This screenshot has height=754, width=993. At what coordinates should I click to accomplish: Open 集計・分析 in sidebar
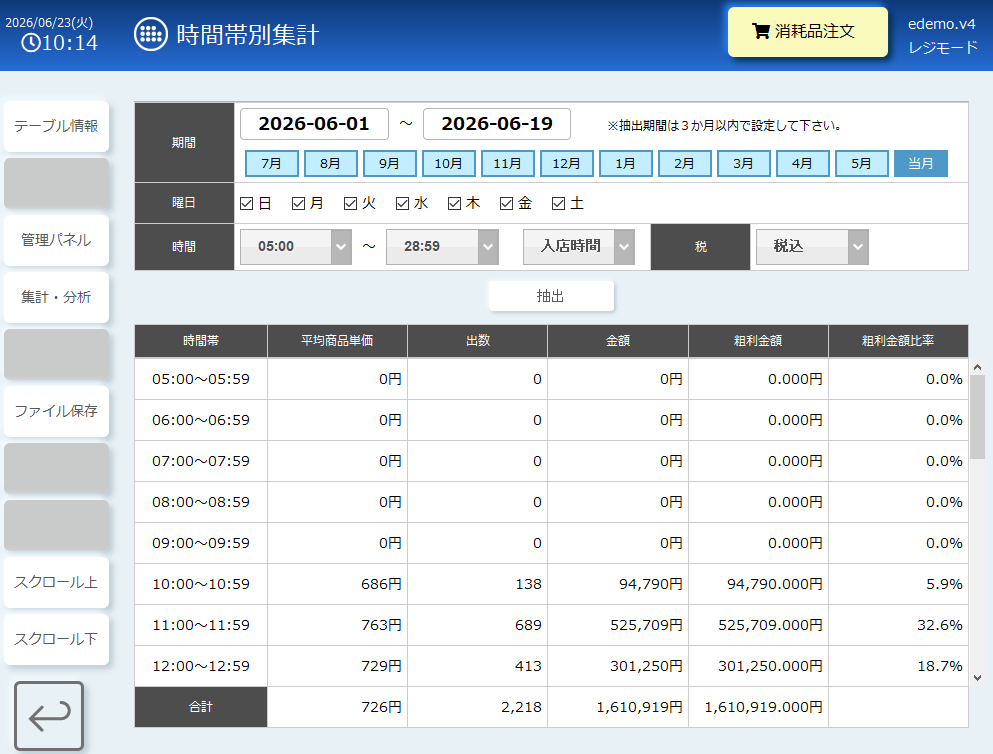click(x=56, y=297)
